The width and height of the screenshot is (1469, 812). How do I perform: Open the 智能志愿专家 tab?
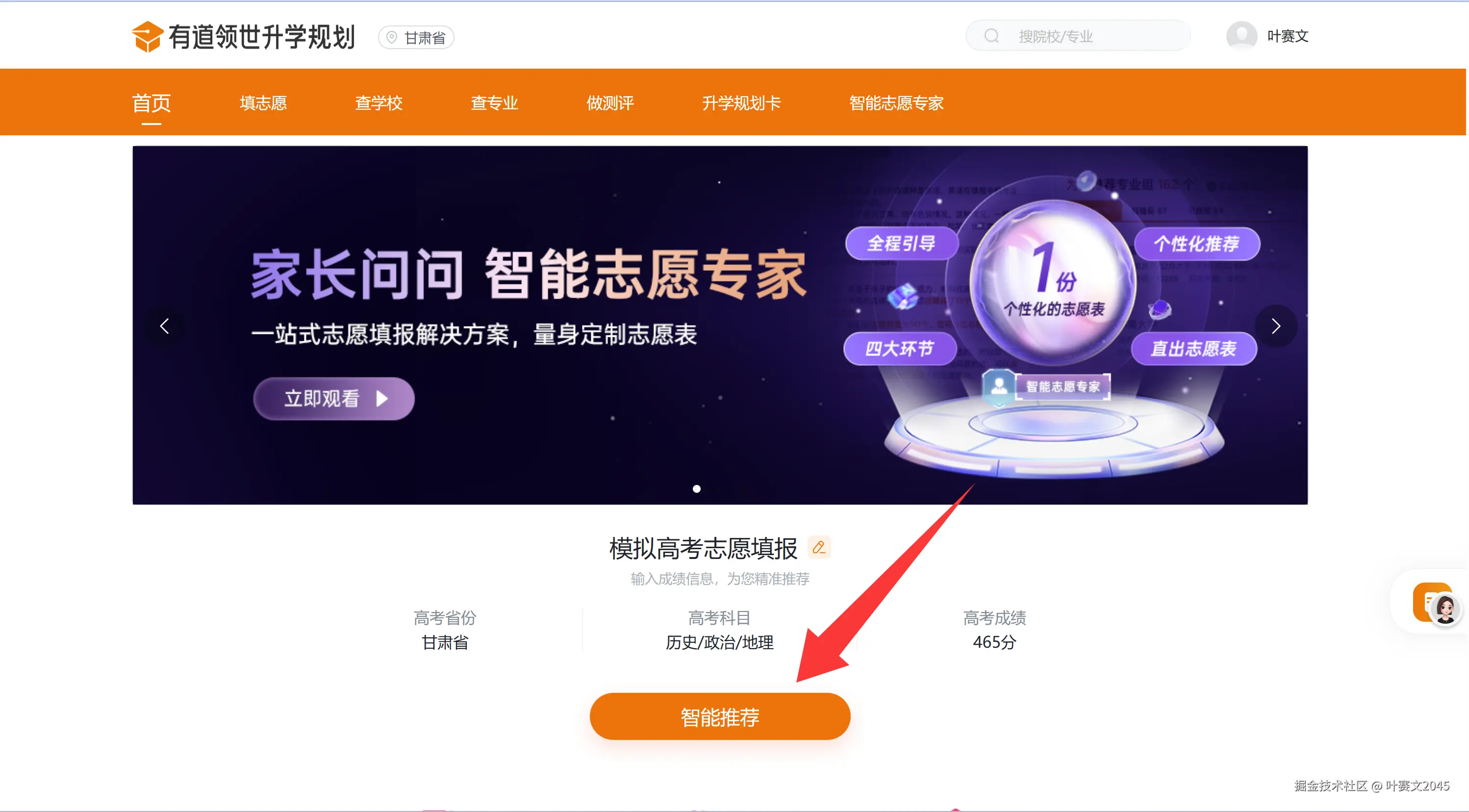[x=896, y=103]
